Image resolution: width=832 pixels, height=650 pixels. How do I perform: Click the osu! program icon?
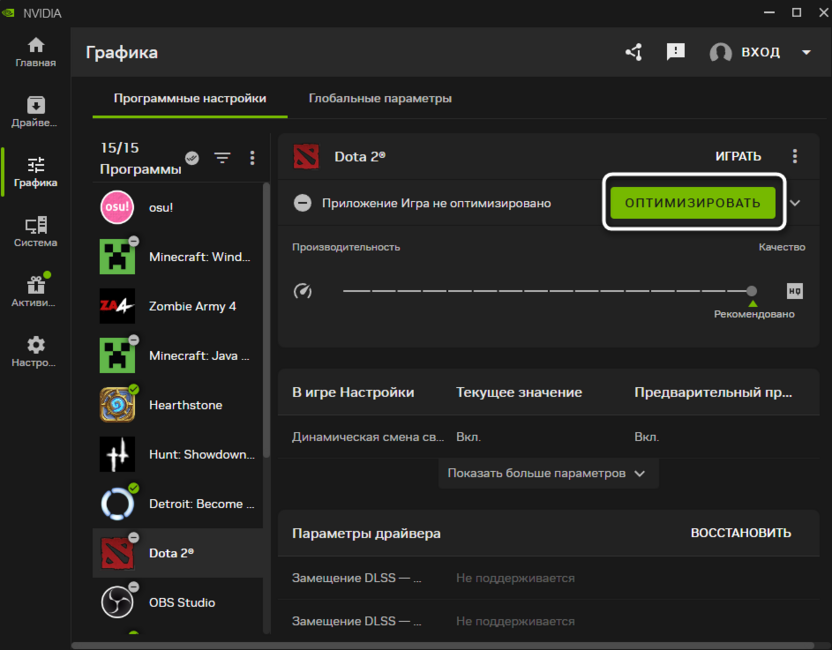[117, 207]
